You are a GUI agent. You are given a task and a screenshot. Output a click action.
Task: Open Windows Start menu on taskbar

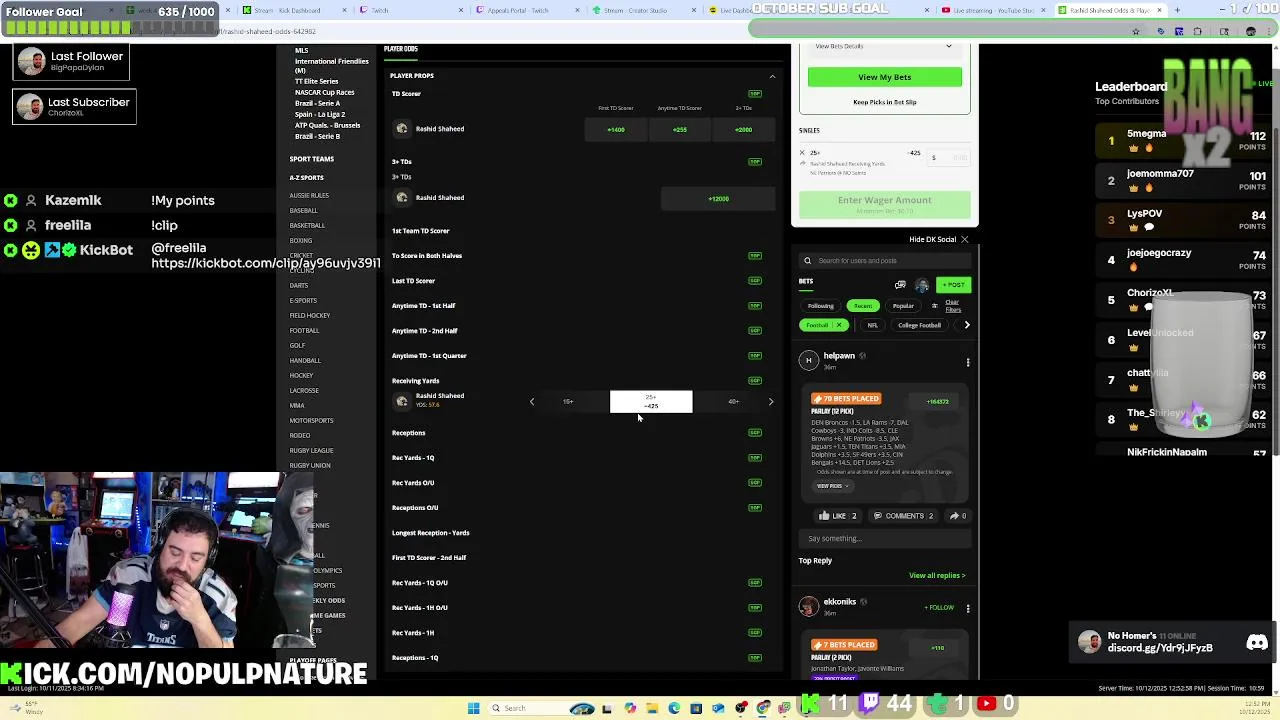point(473,708)
